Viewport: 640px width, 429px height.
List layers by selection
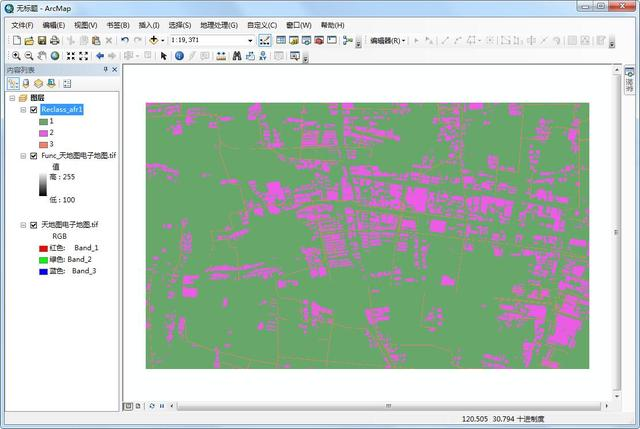point(51,84)
